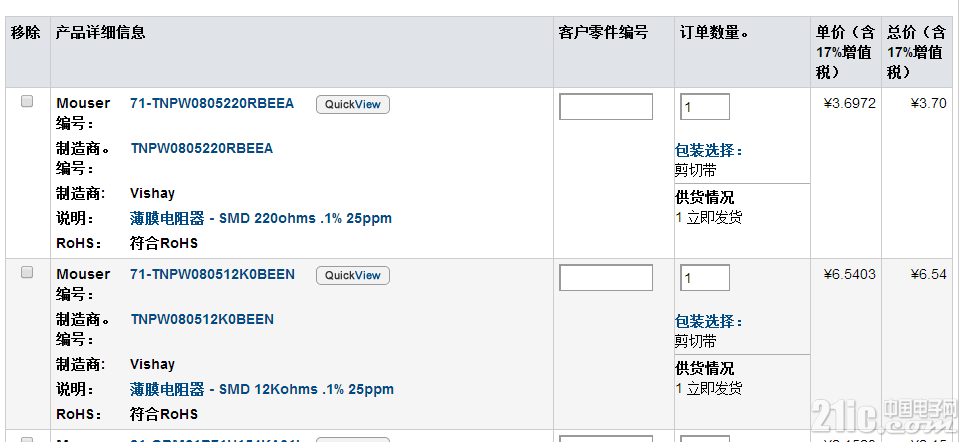Open manufacturer number link TNPW080512K0BEEN
The height and width of the screenshot is (442, 965).
[x=202, y=319]
